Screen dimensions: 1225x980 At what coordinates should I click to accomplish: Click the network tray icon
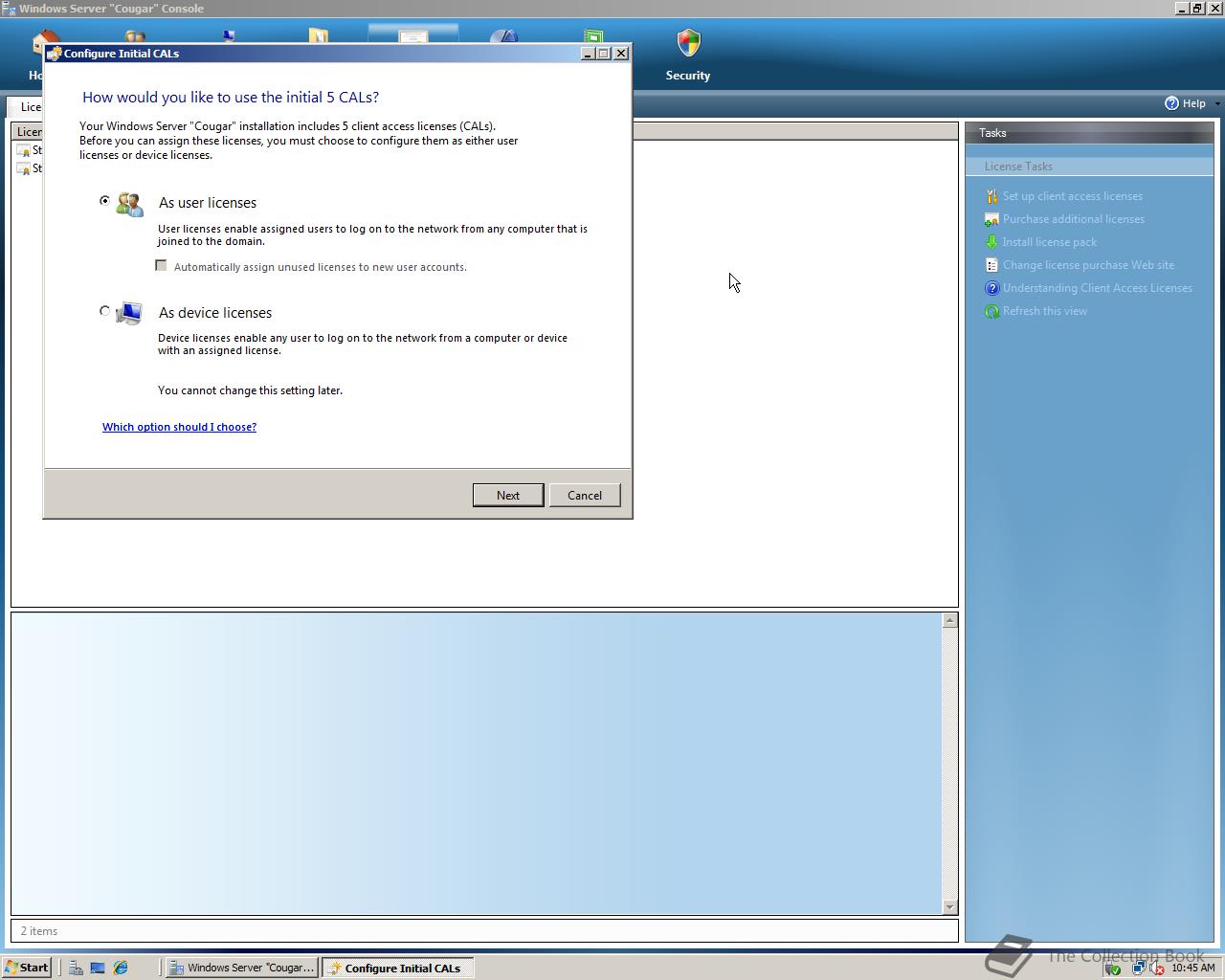1139,969
